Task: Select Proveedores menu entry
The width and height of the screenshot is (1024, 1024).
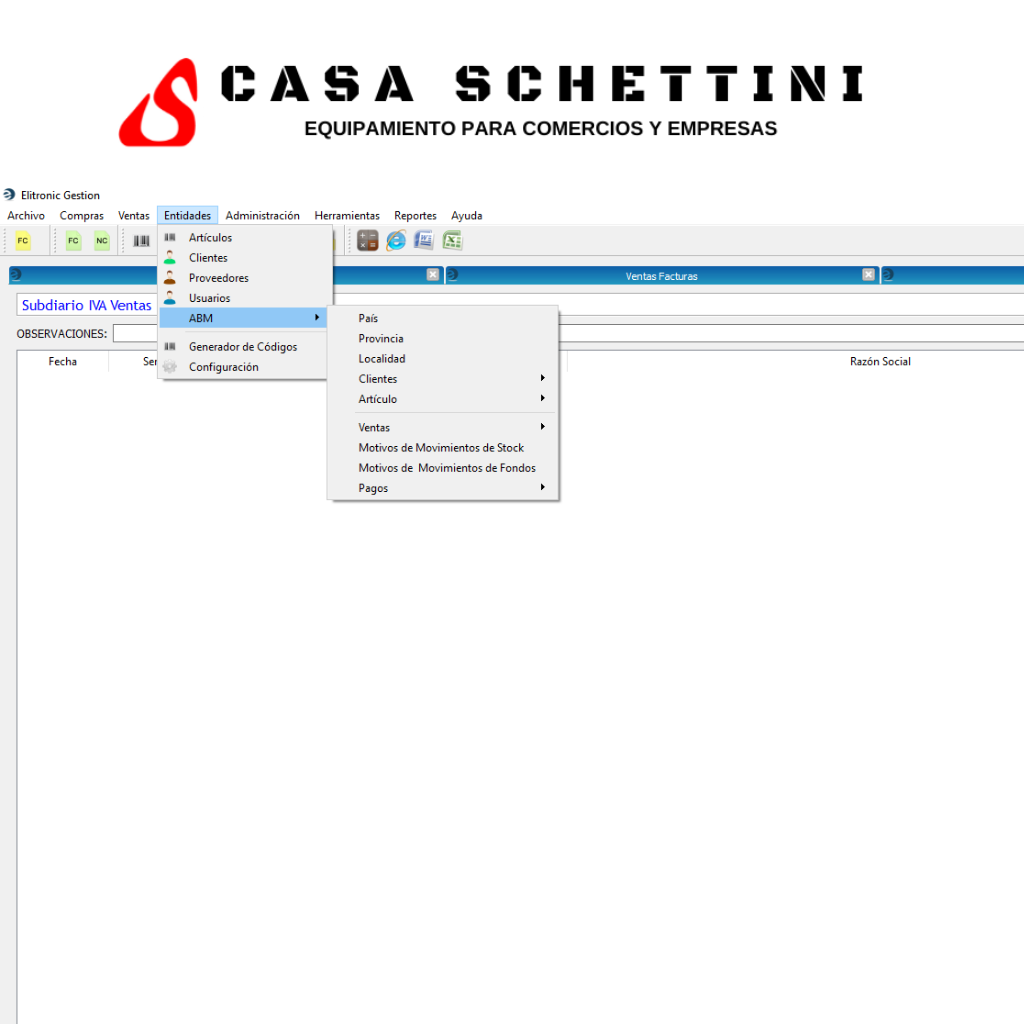Action: [x=245, y=278]
